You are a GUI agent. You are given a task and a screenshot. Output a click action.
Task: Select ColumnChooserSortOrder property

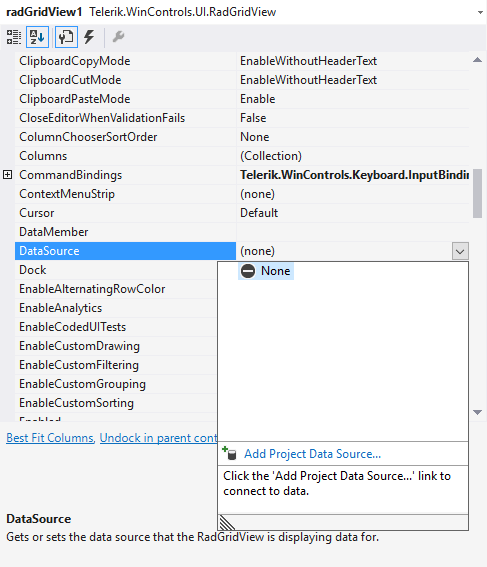click(125, 137)
